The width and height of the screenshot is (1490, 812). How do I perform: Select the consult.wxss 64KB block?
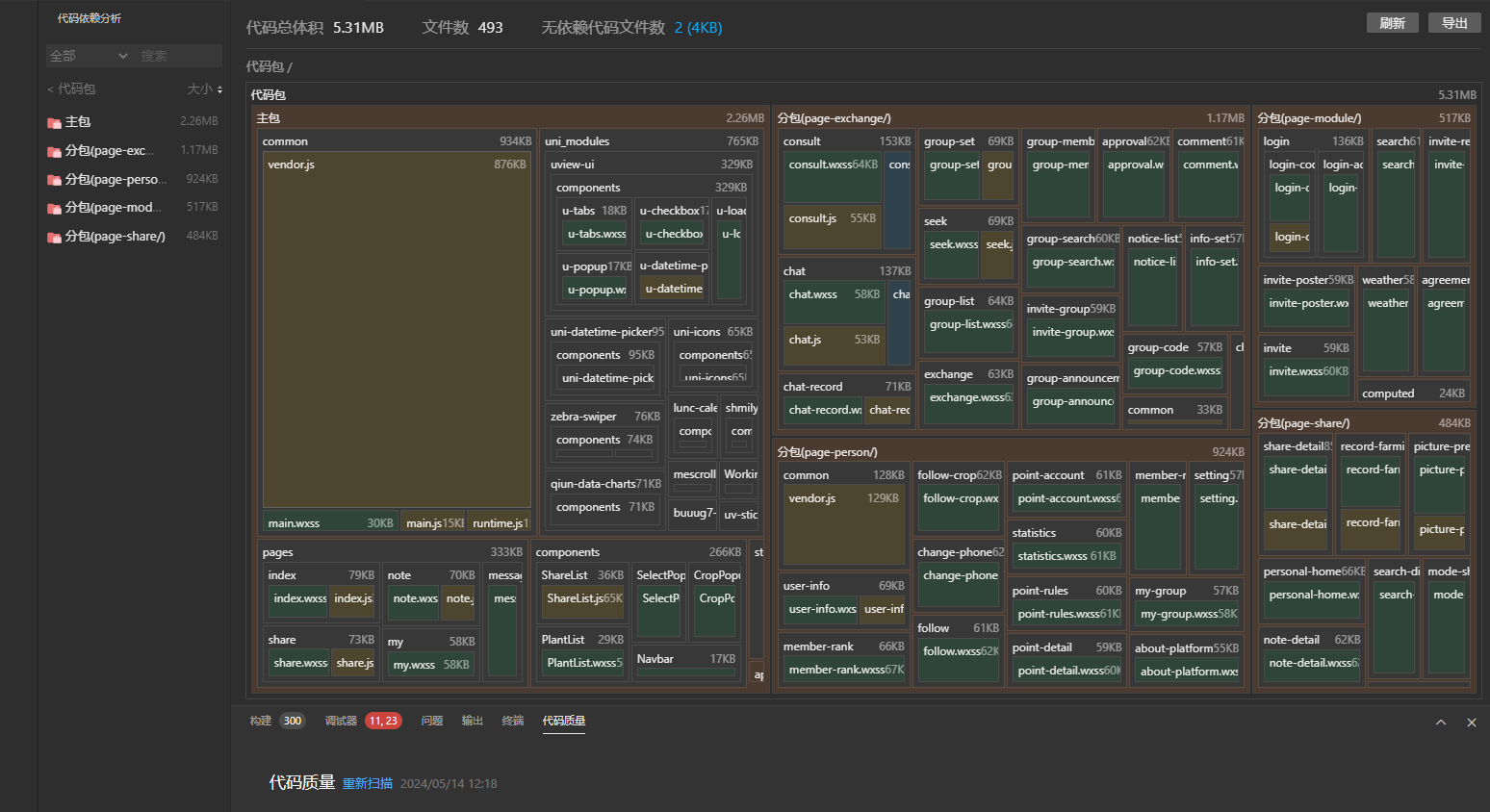tap(834, 176)
